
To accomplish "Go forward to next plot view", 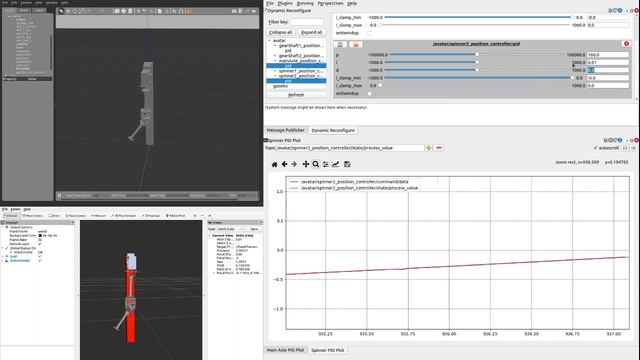I will tap(294, 164).
